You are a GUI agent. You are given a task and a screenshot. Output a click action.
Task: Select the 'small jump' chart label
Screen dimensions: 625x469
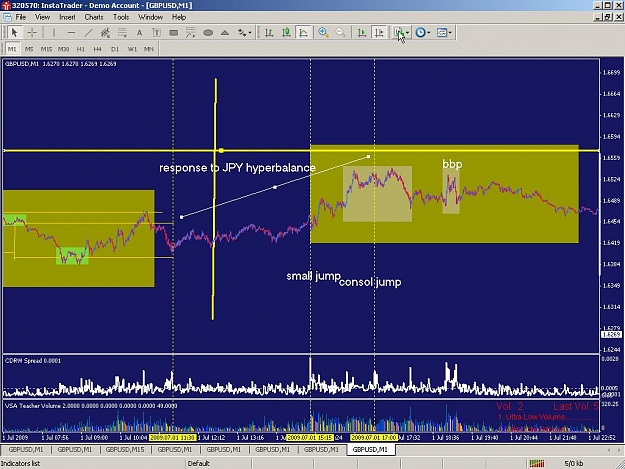click(x=314, y=276)
